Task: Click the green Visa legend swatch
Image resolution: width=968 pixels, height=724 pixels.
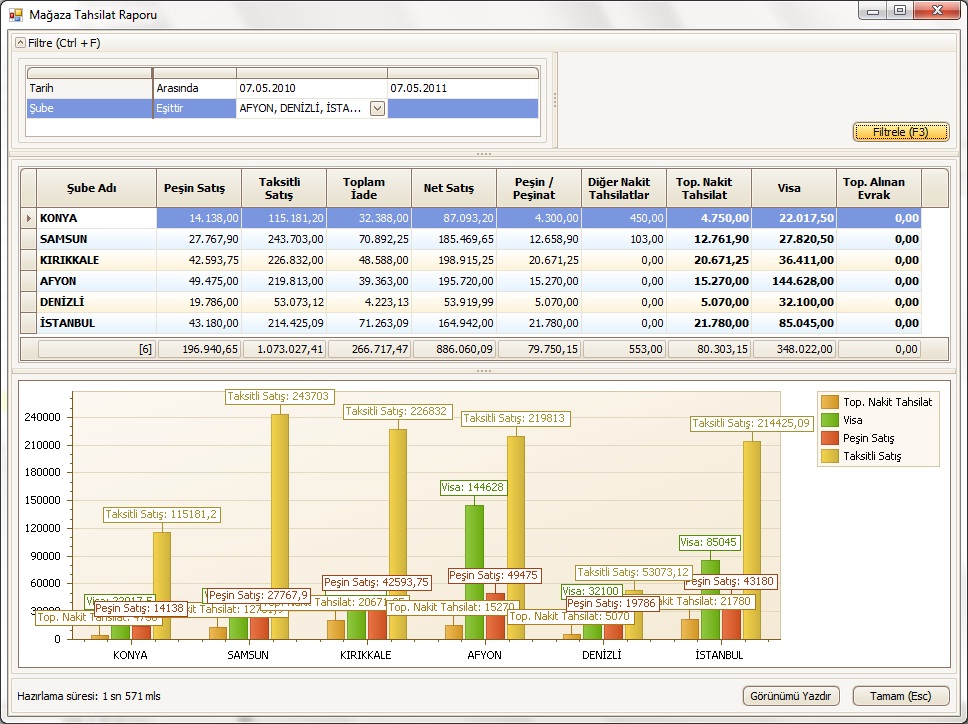Action: (829, 420)
